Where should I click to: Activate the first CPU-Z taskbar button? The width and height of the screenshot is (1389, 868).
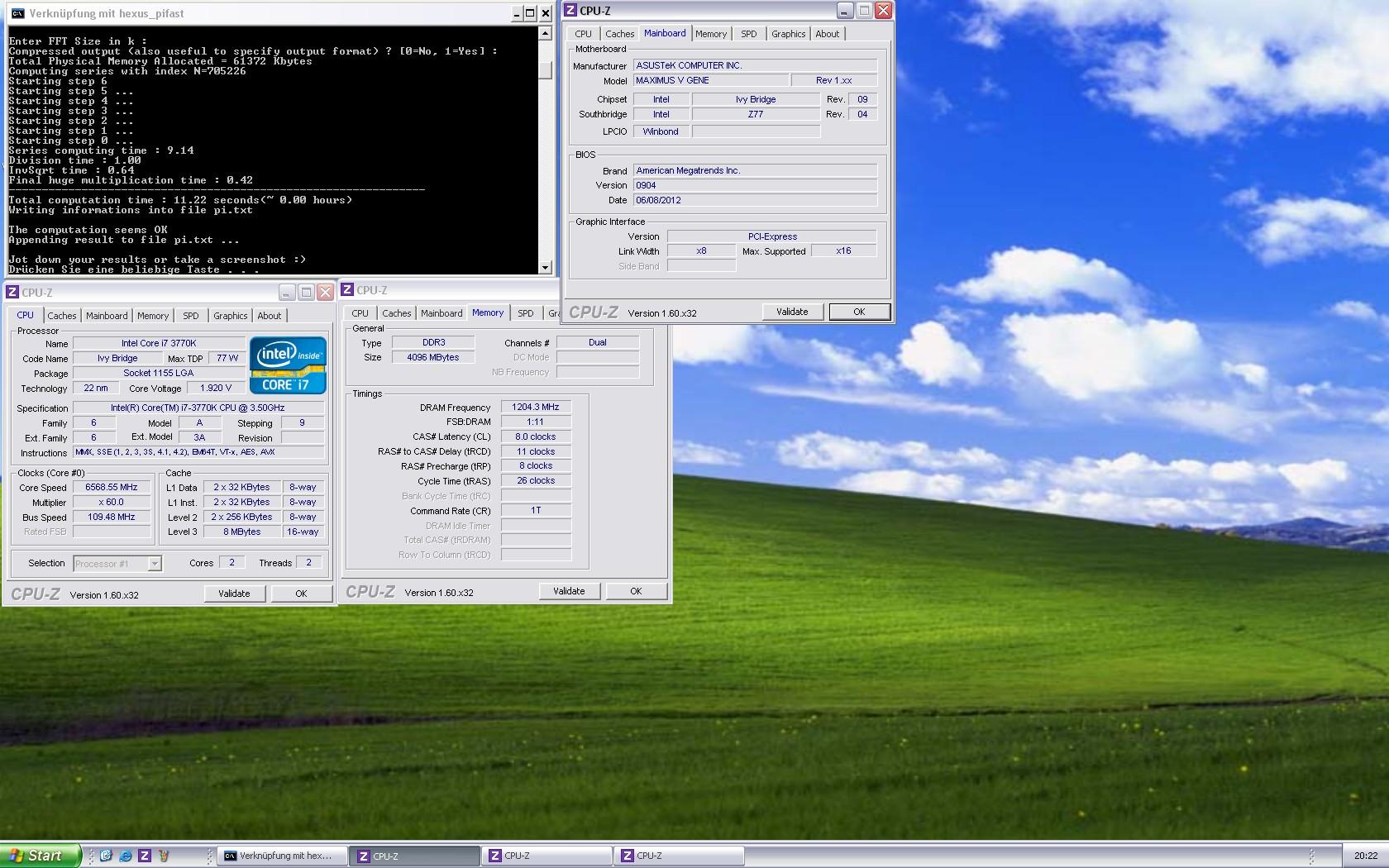pos(414,856)
